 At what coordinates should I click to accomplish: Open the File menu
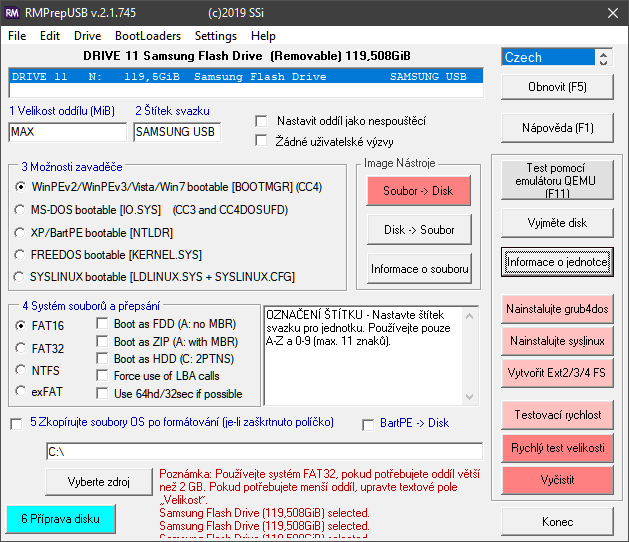pyautogui.click(x=17, y=36)
